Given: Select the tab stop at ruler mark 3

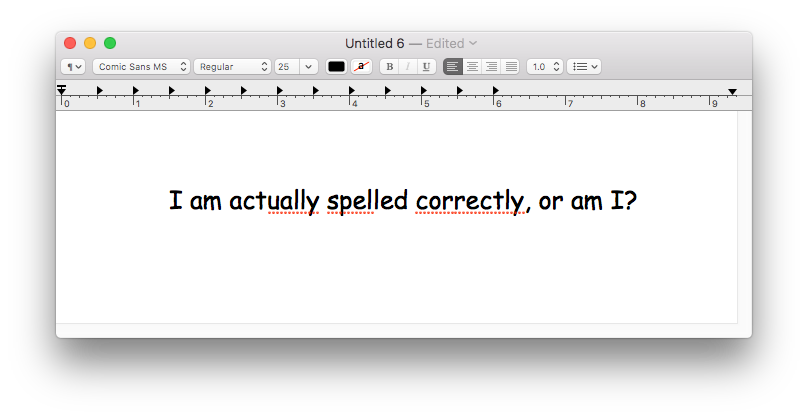Looking at the screenshot, I should click(x=280, y=90).
